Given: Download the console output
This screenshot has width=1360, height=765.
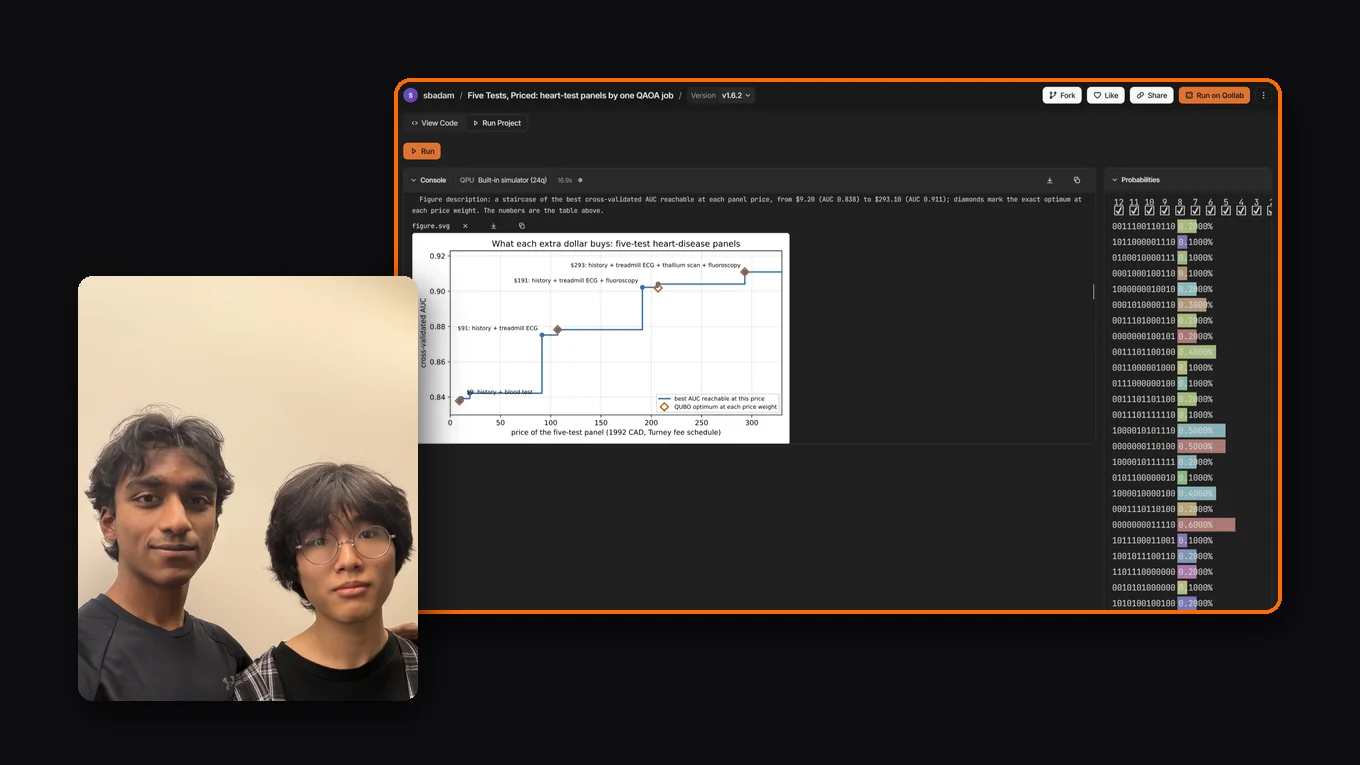Looking at the screenshot, I should pos(1050,180).
